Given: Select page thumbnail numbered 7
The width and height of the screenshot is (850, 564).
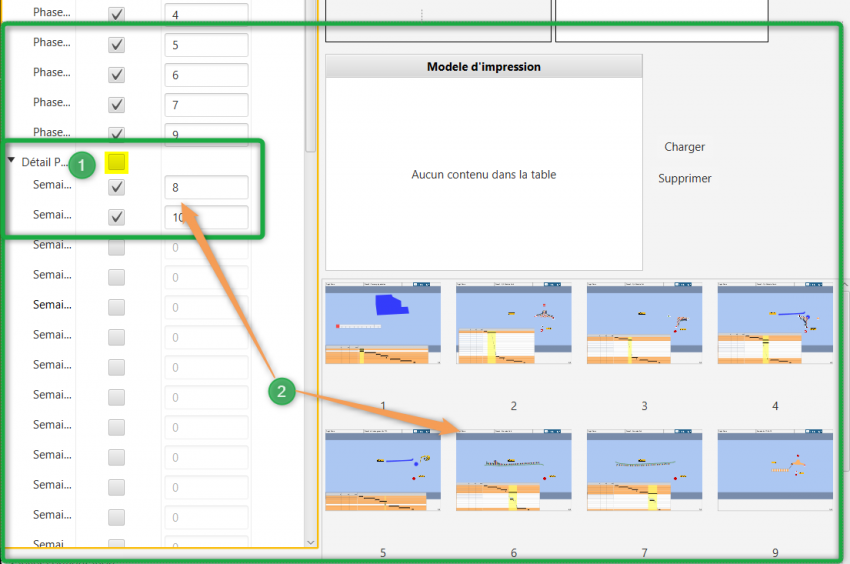Looking at the screenshot, I should tap(644, 470).
